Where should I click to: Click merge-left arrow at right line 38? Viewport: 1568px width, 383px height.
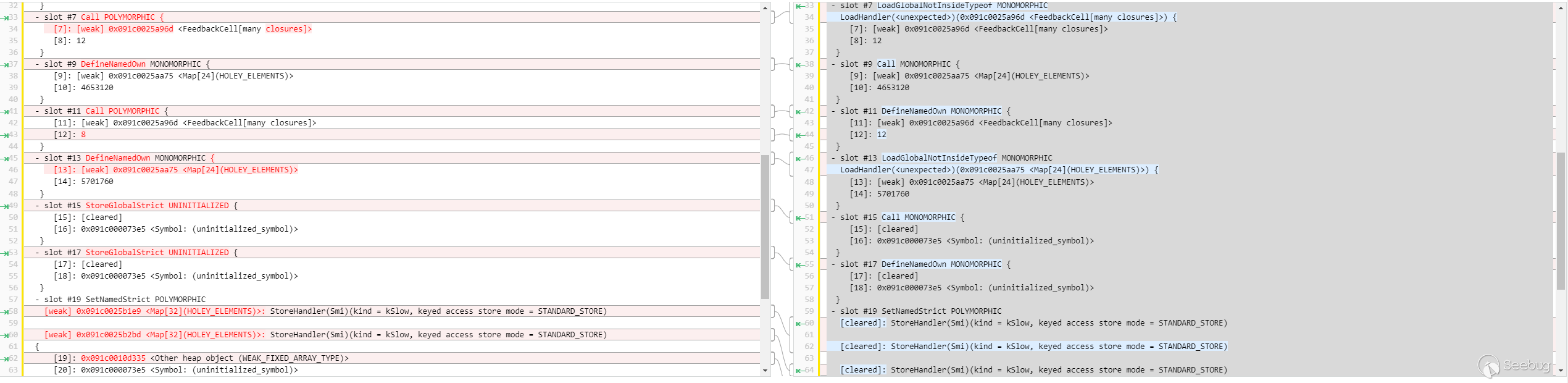click(x=799, y=64)
